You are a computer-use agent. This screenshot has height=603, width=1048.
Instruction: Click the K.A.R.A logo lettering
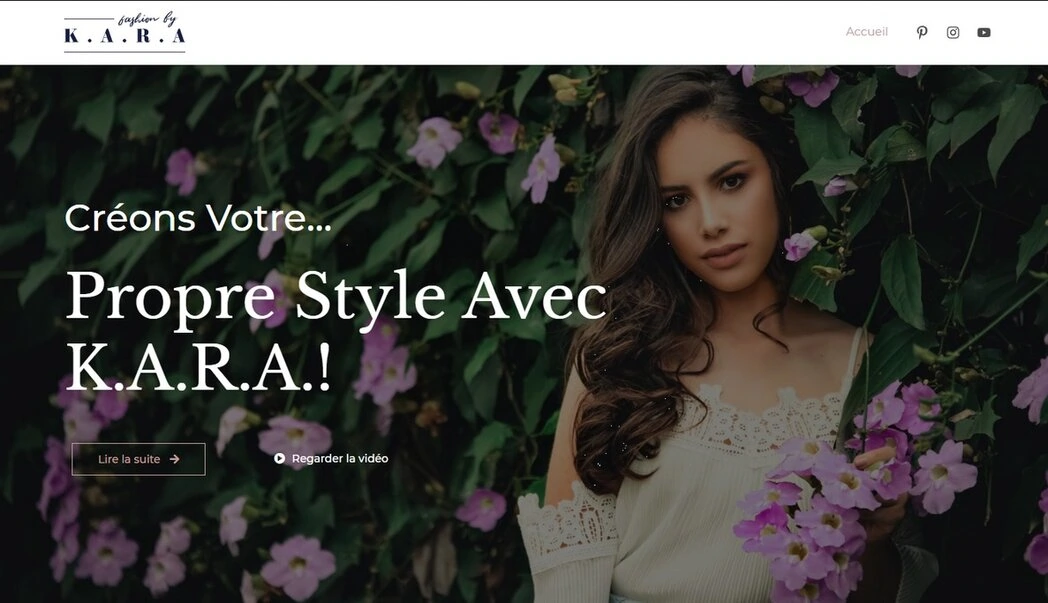coord(124,36)
